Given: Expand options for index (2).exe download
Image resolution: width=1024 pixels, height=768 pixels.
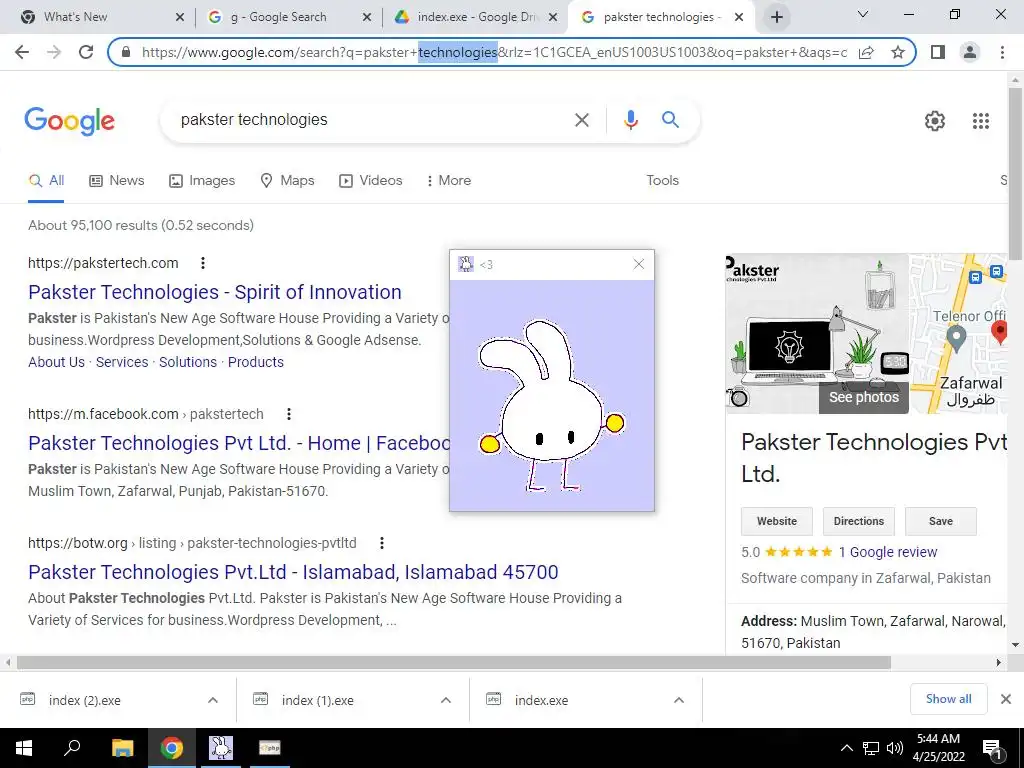Looking at the screenshot, I should coord(213,700).
